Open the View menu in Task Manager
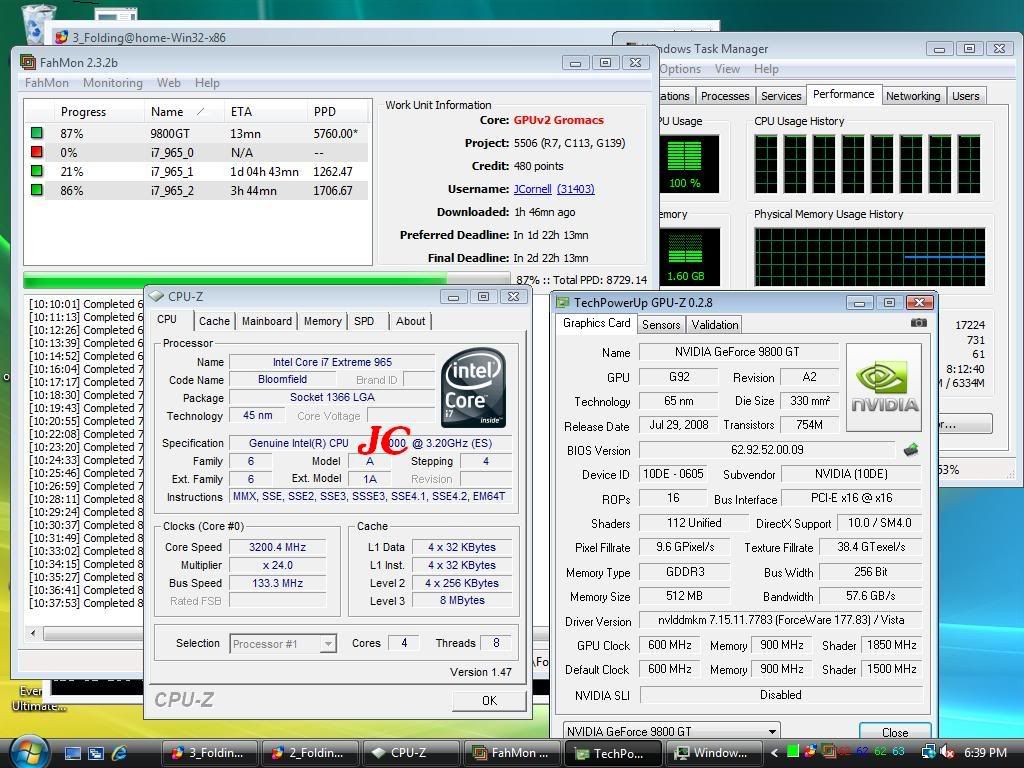This screenshot has height=768, width=1024. point(727,69)
